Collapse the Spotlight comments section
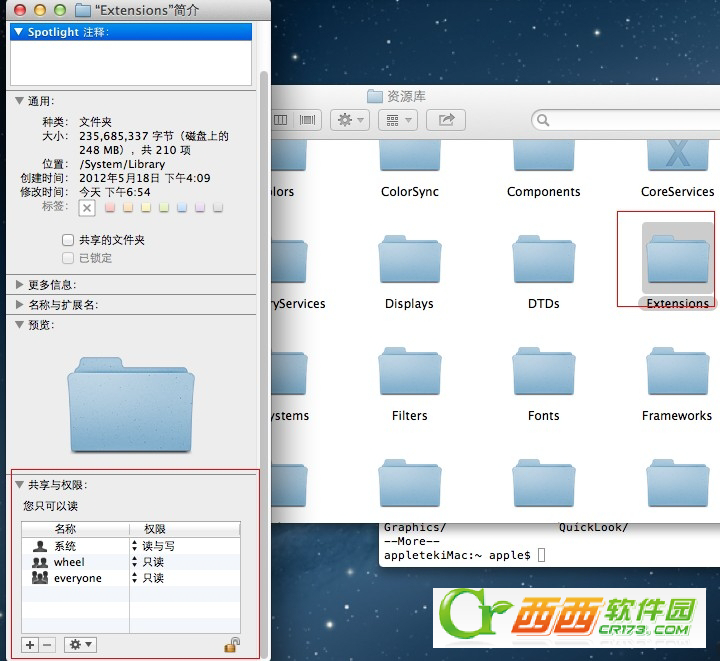 18,32
